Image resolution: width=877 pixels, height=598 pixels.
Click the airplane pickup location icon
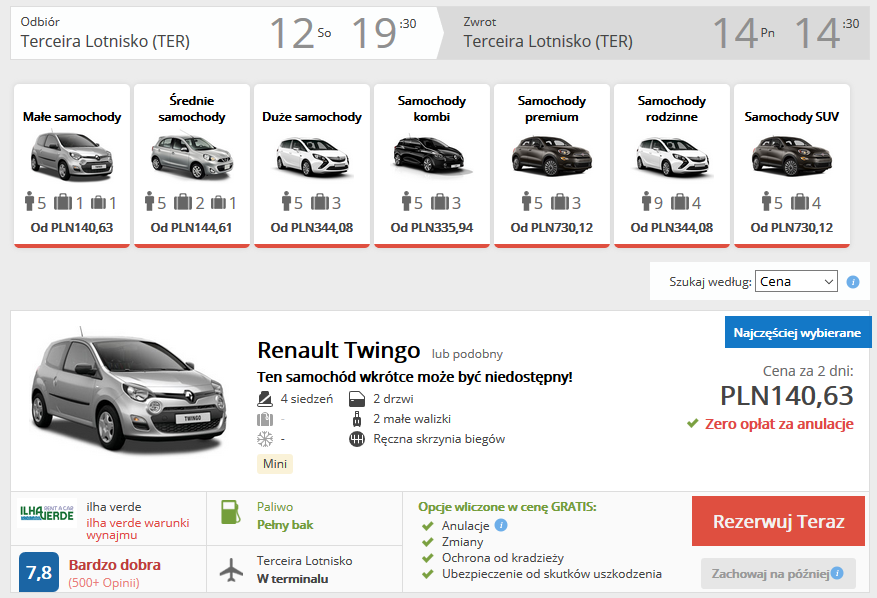point(231,570)
